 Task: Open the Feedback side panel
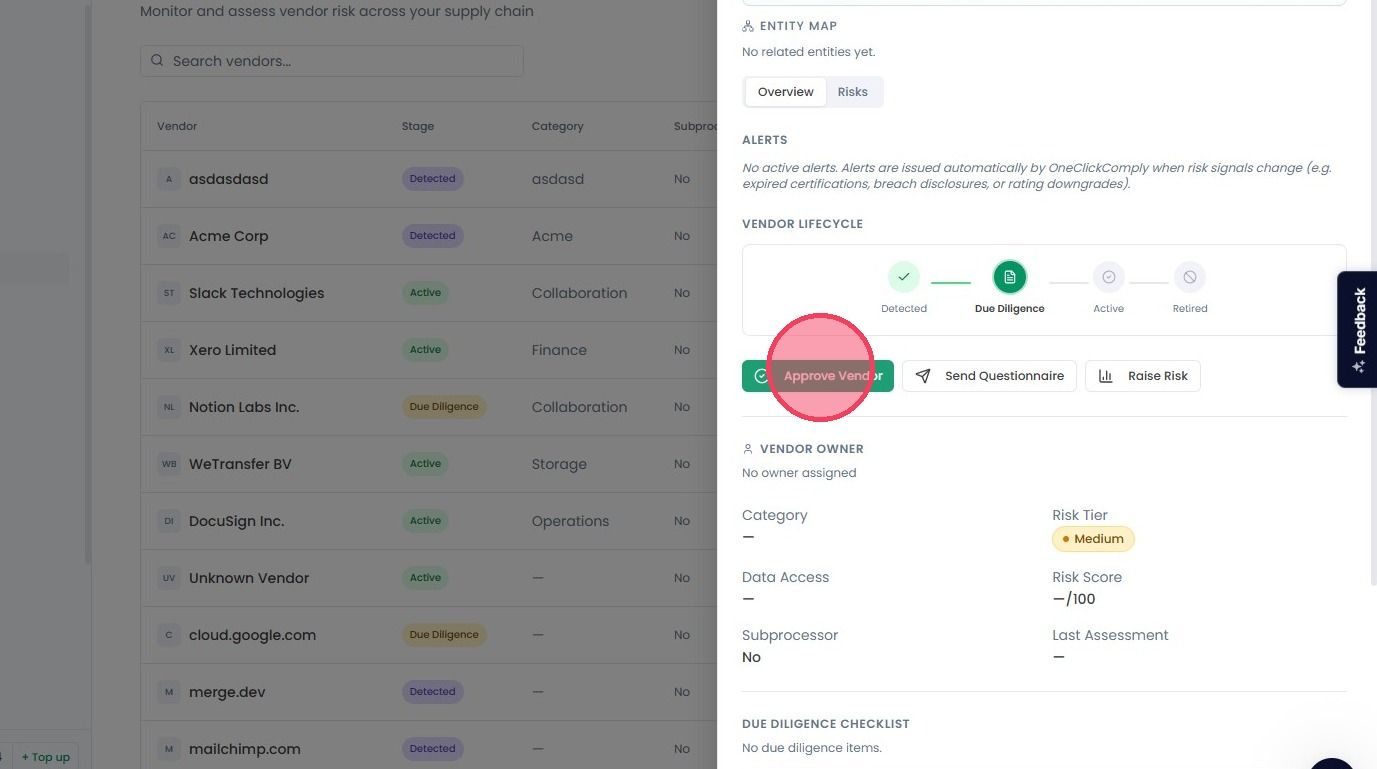pos(1357,330)
